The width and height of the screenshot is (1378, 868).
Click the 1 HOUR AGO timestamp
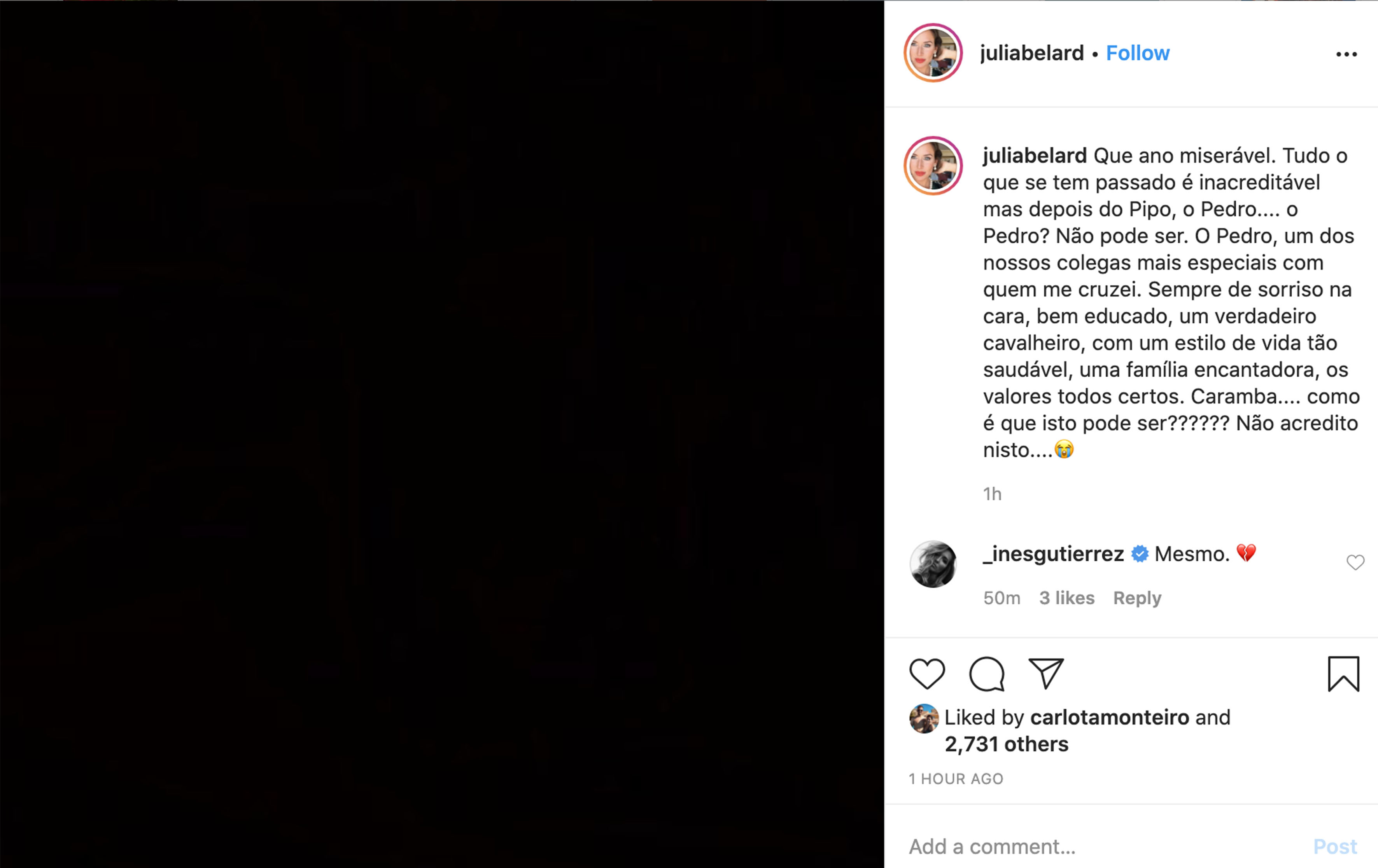tap(956, 779)
